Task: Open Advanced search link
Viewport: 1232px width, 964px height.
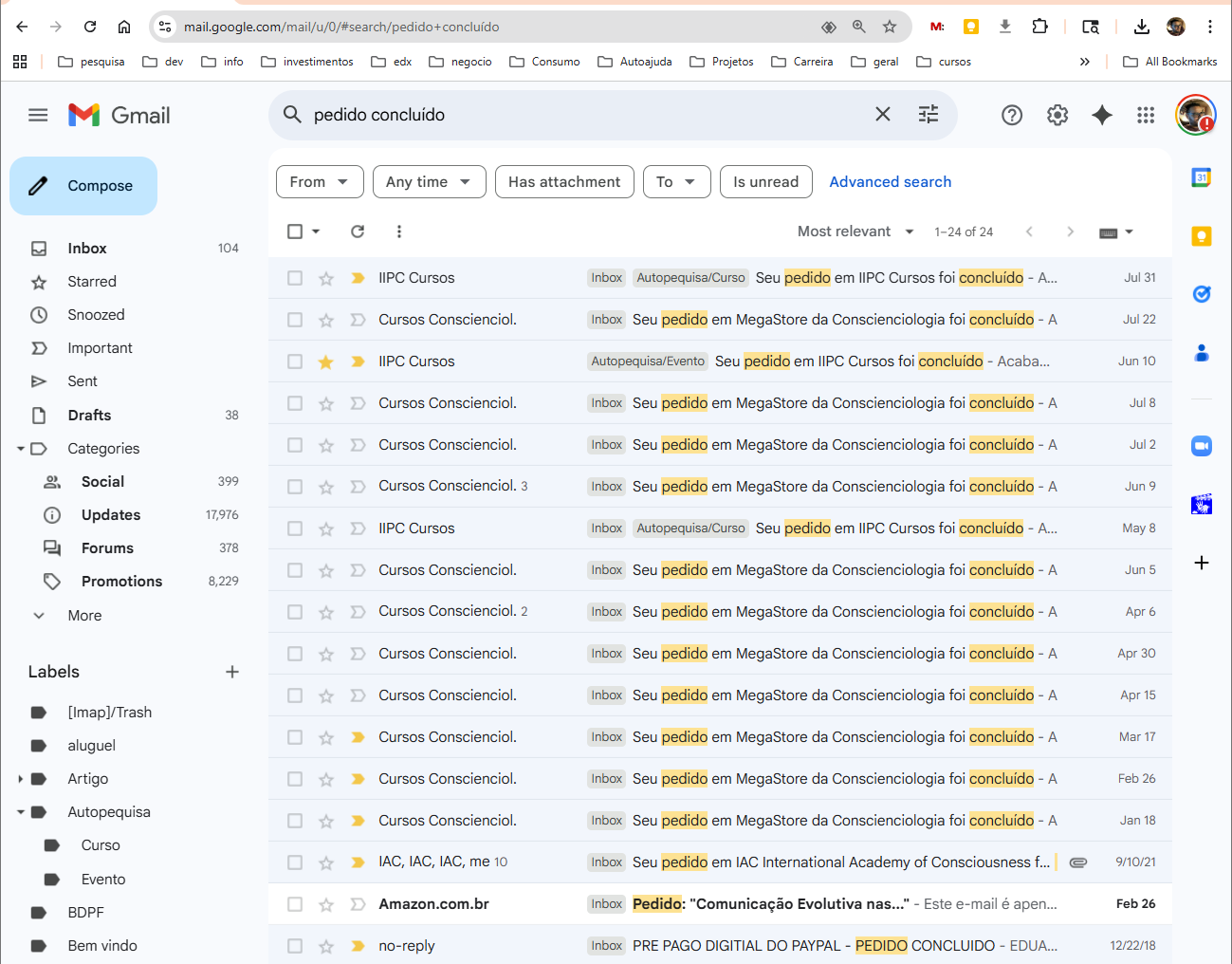Action: tap(890, 182)
